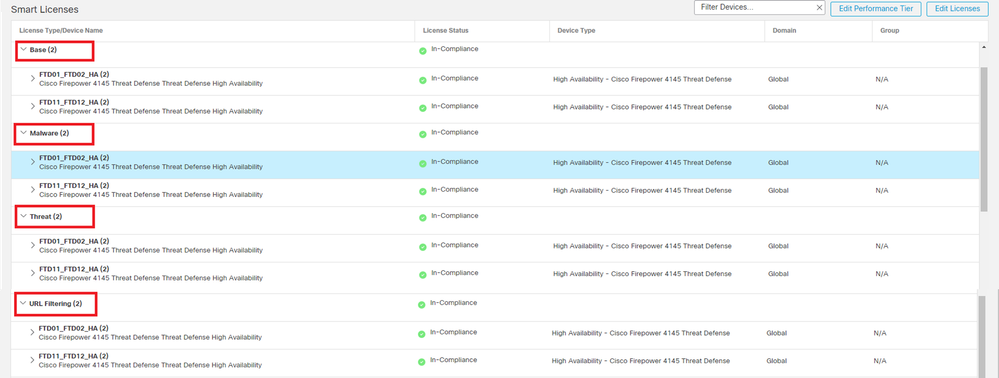Sort by License Status column header
999x378 pixels.
[x=446, y=31]
